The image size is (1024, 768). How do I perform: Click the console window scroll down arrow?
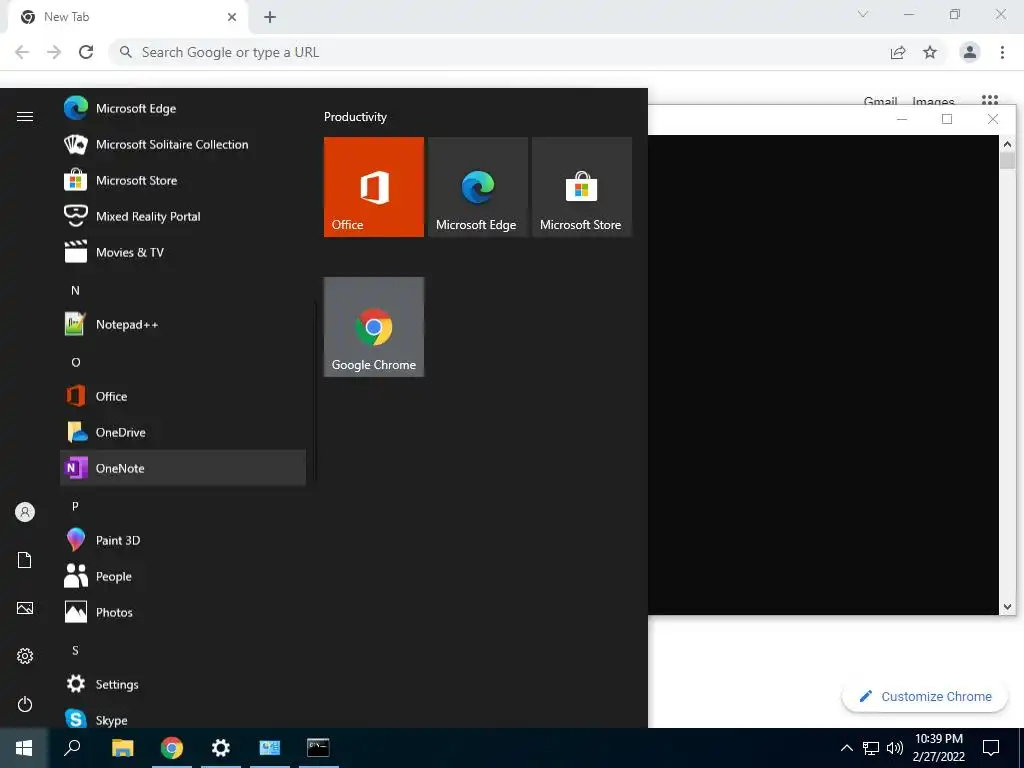[x=1007, y=607]
